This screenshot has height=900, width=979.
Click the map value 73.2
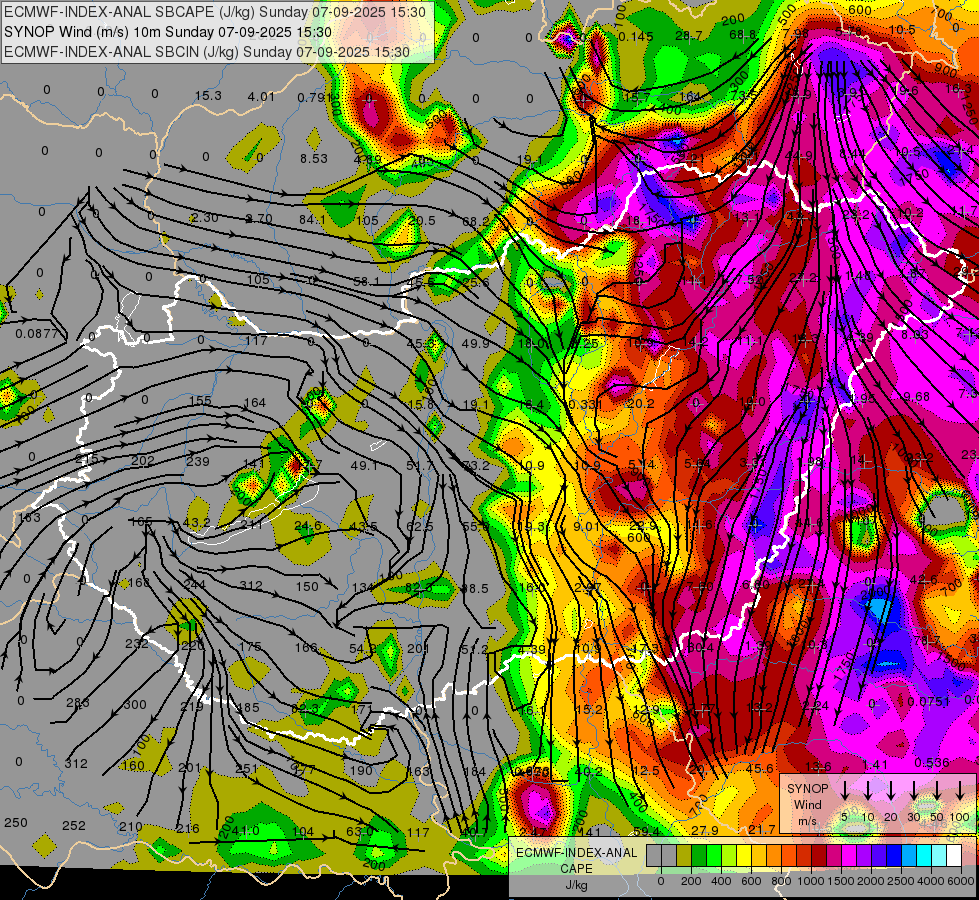476,465
